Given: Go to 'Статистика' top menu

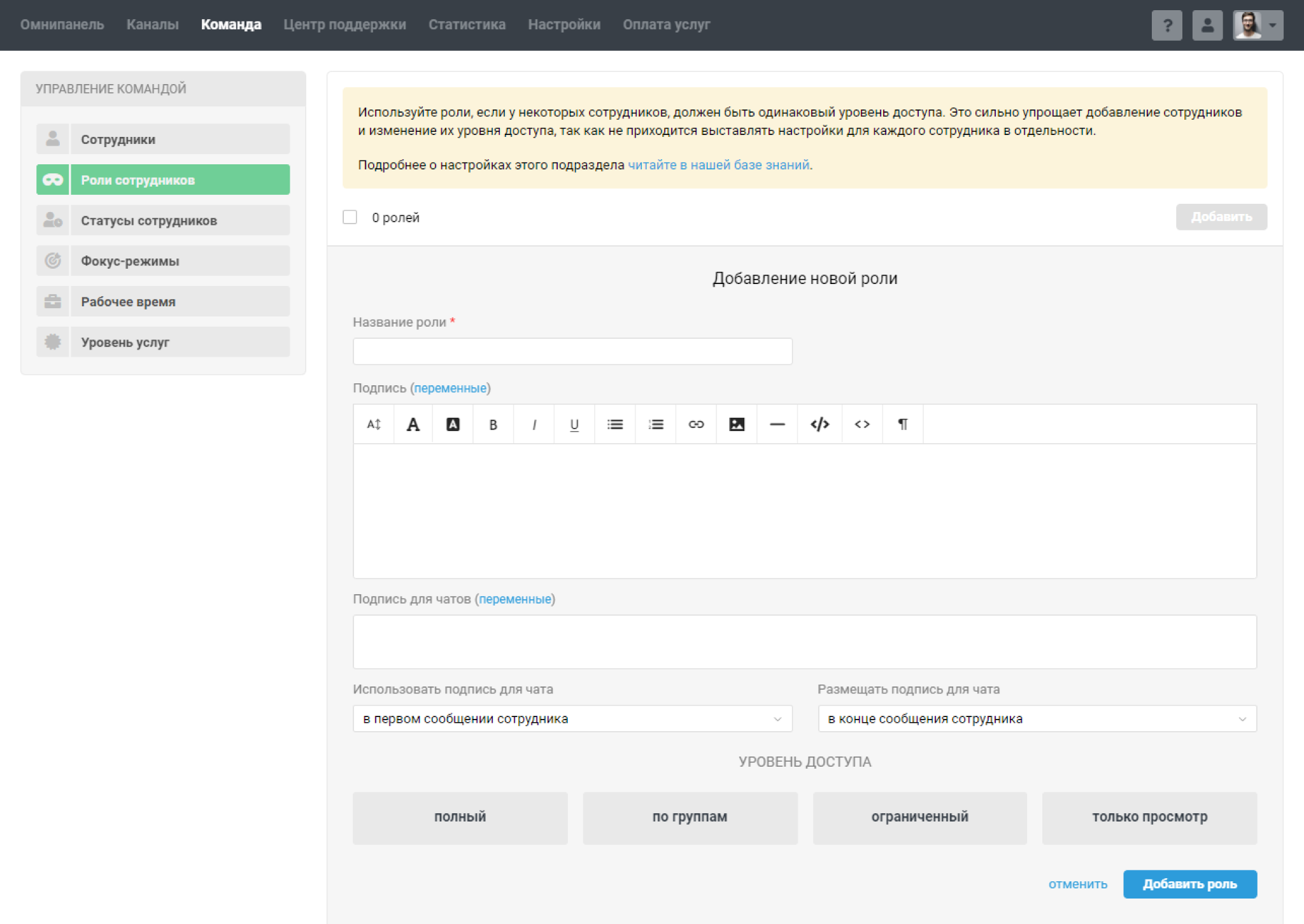Looking at the screenshot, I should point(467,25).
